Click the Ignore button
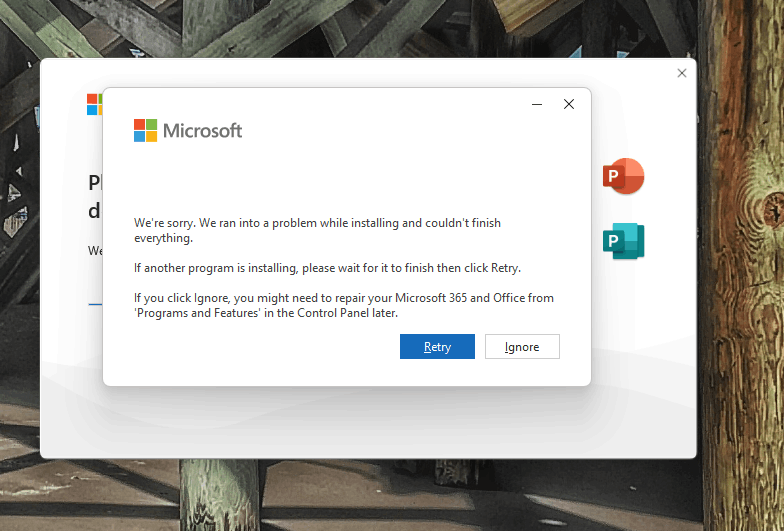The height and width of the screenshot is (531, 784). [x=522, y=346]
